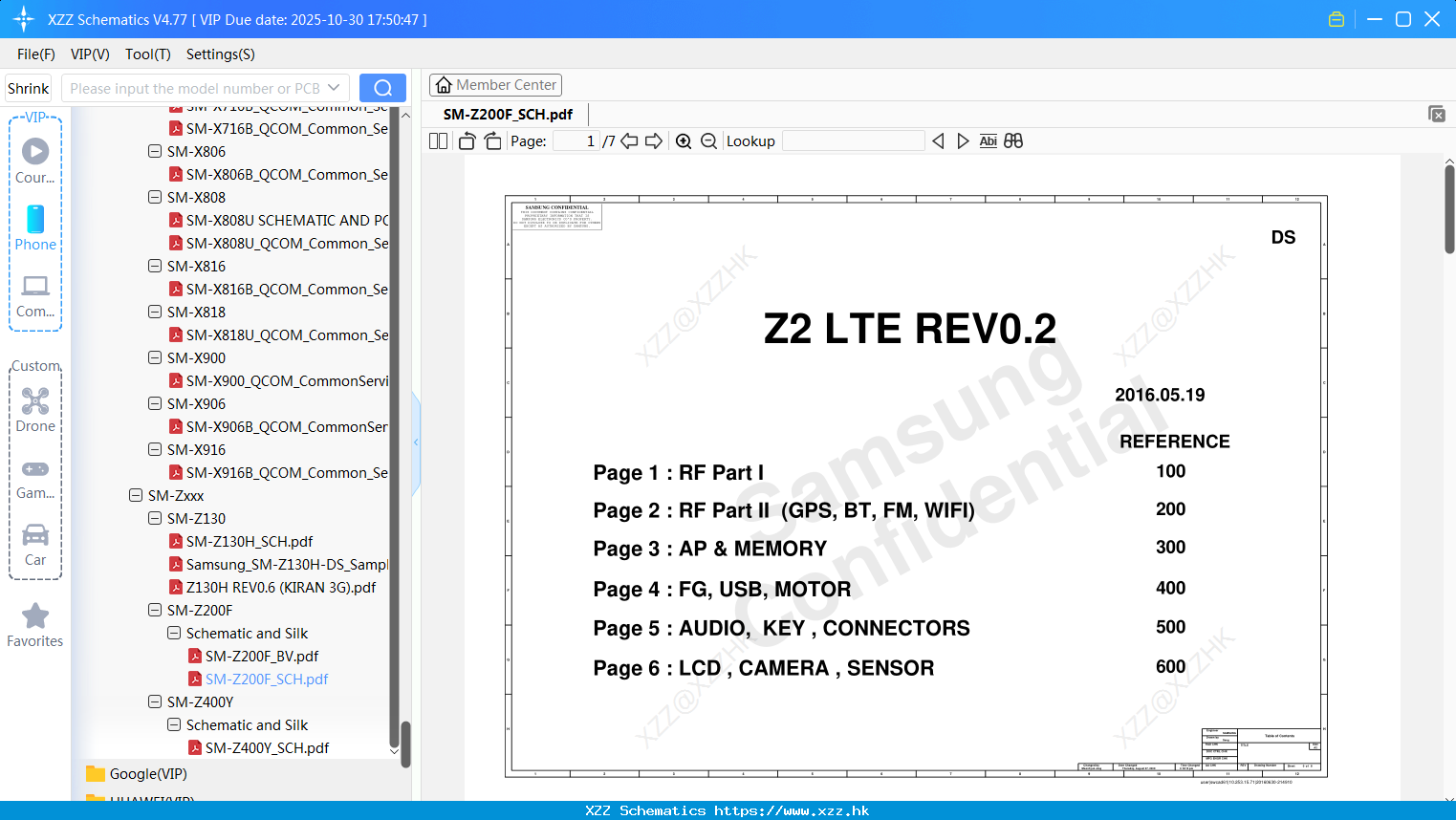
Task: Collapse the SM-X816 node
Action: [x=155, y=266]
